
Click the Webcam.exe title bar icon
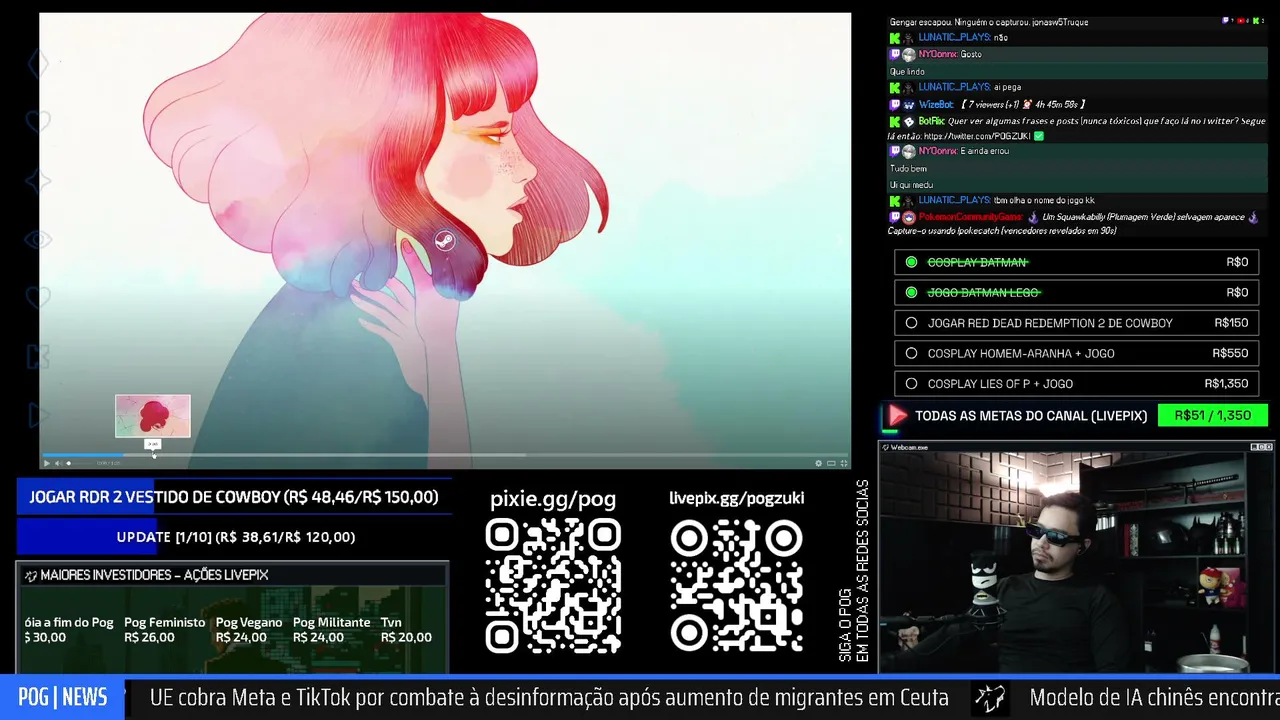(x=885, y=447)
